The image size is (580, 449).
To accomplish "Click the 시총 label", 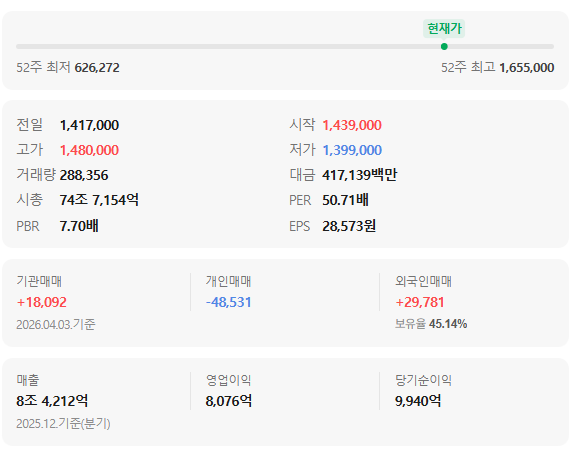I will coord(30,200).
